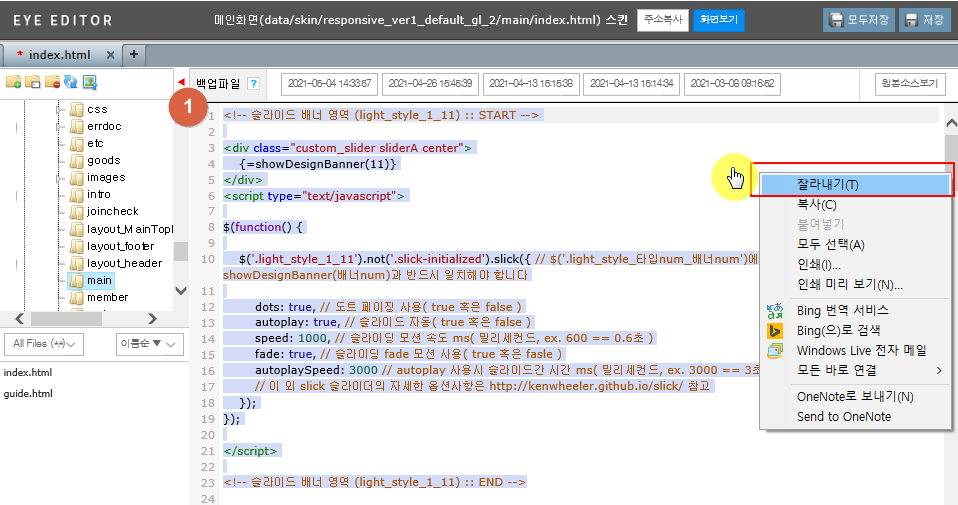Load backup 2021-04-13 16:14:34
Viewport: 958px width, 505px height.
point(632,84)
